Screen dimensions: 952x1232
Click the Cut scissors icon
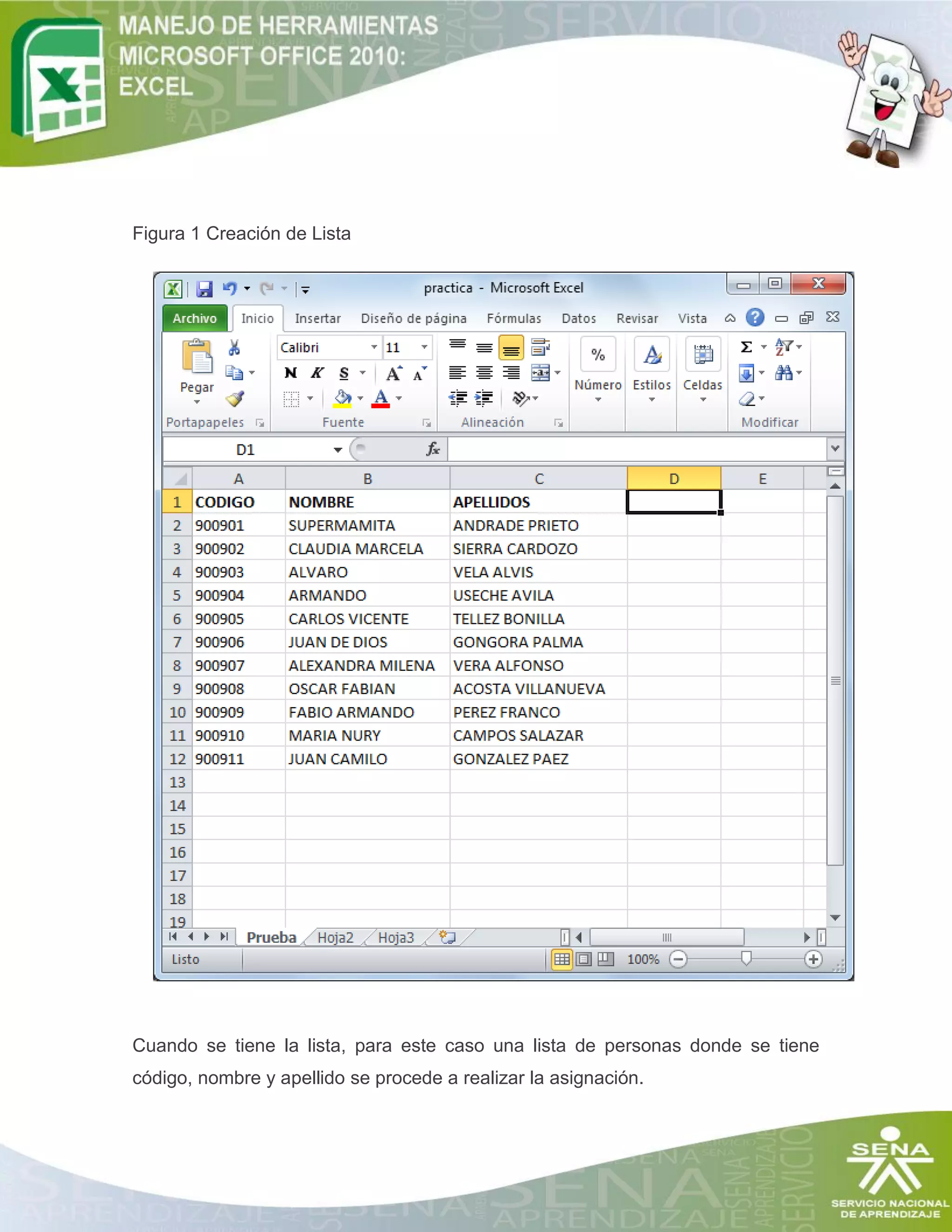(234, 347)
